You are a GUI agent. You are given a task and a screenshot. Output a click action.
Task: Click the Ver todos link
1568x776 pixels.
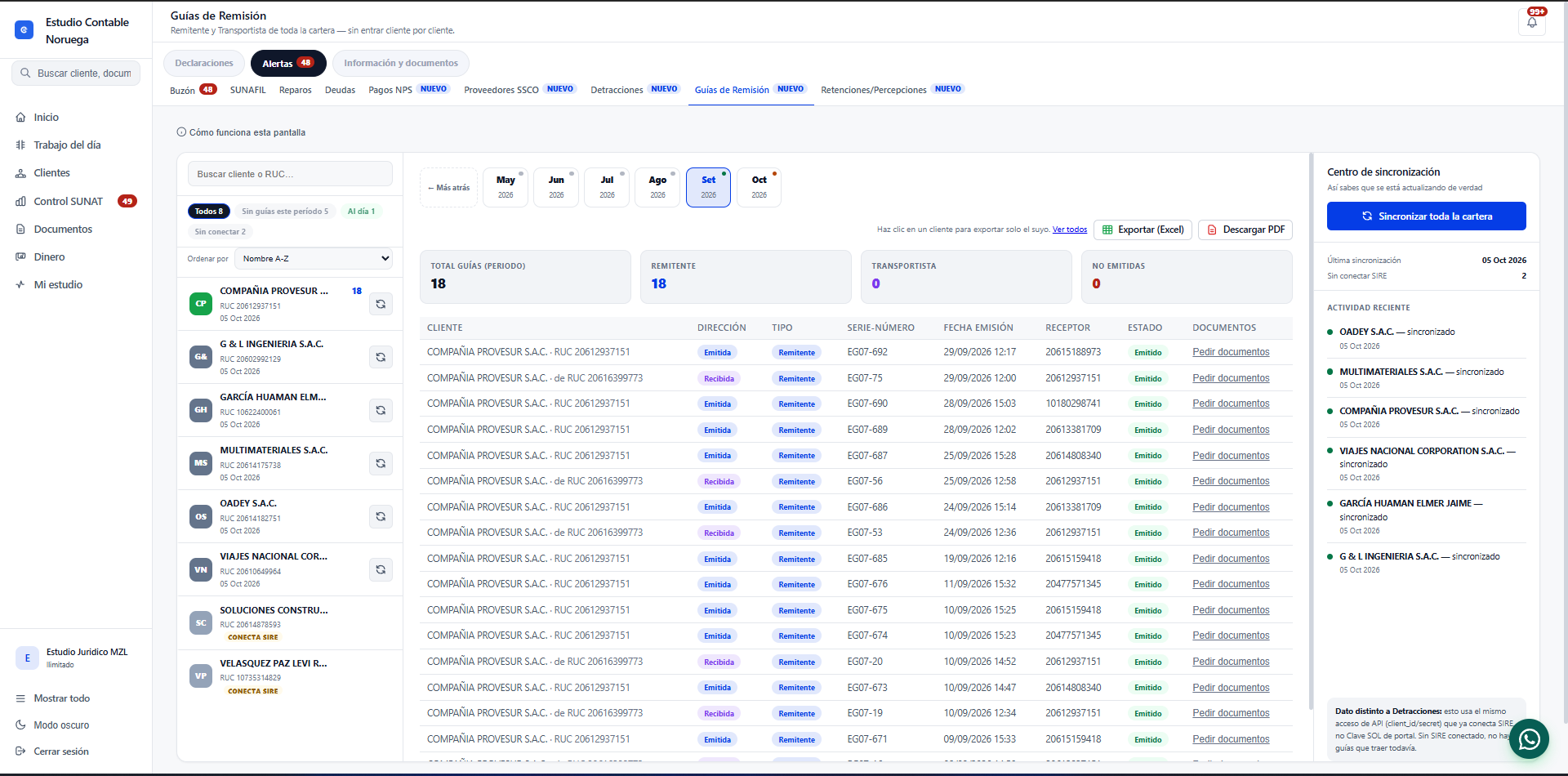point(1069,230)
